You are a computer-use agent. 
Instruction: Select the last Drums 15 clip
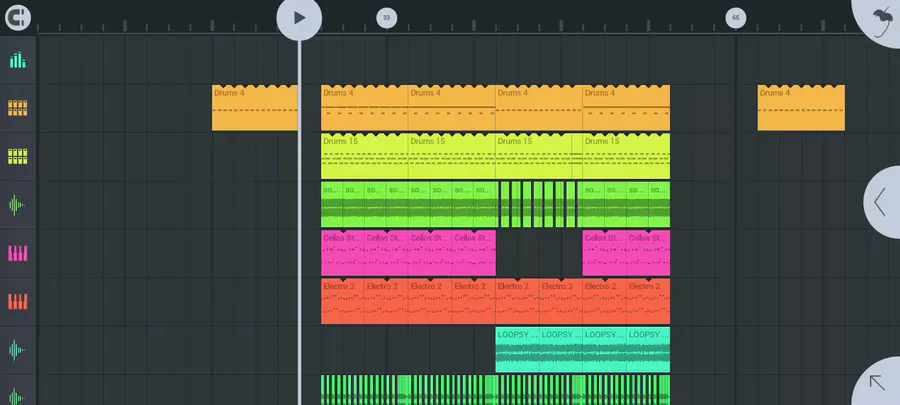[x=626, y=156]
